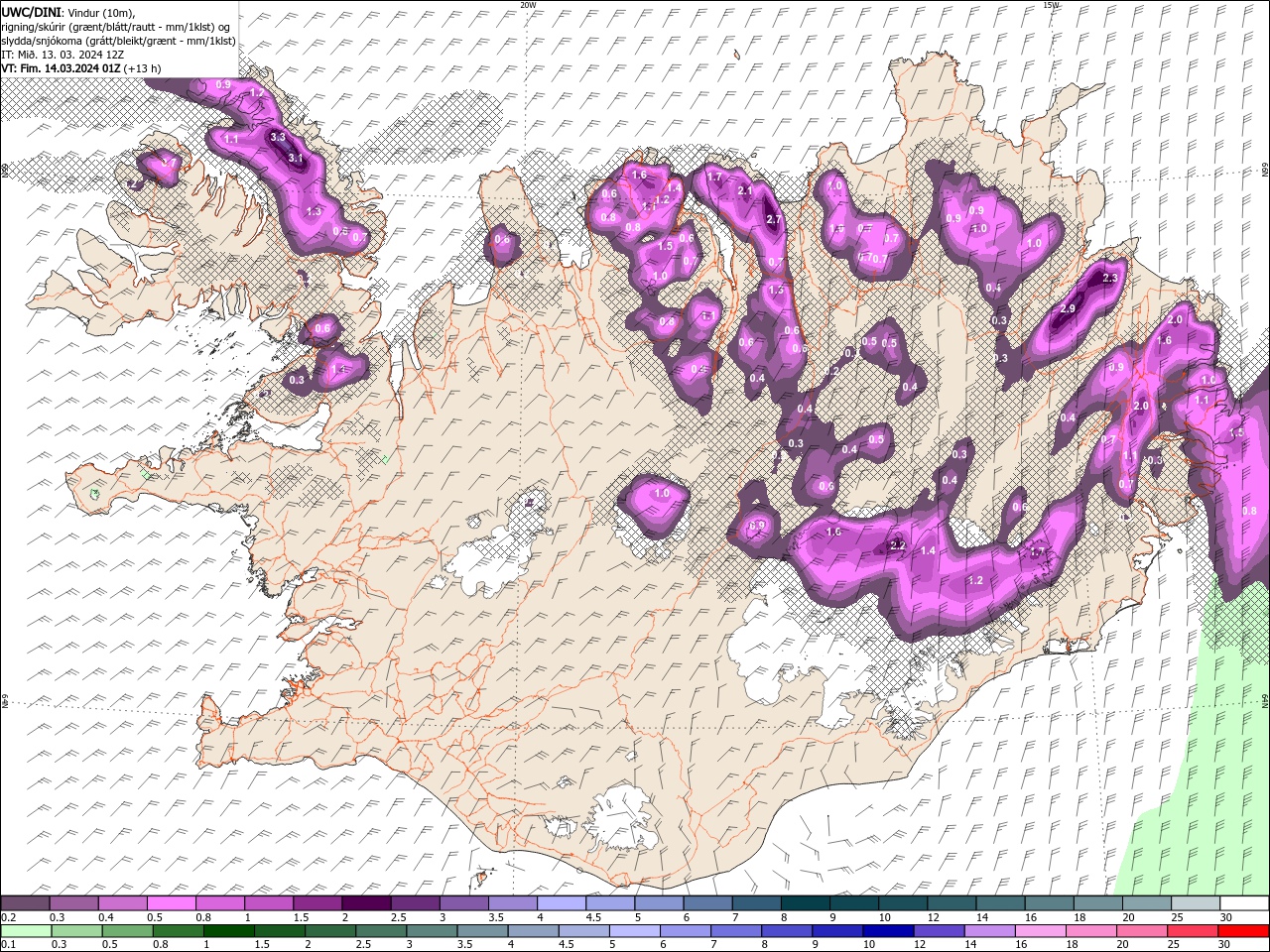Click the '15W' longitude label
The height and width of the screenshot is (952, 1270).
pyautogui.click(x=1052, y=5)
